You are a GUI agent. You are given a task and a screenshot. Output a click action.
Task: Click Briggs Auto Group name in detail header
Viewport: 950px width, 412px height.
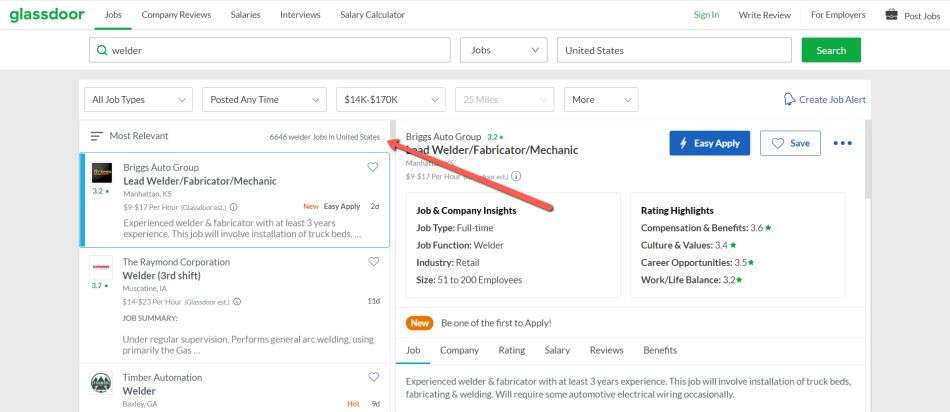point(443,137)
